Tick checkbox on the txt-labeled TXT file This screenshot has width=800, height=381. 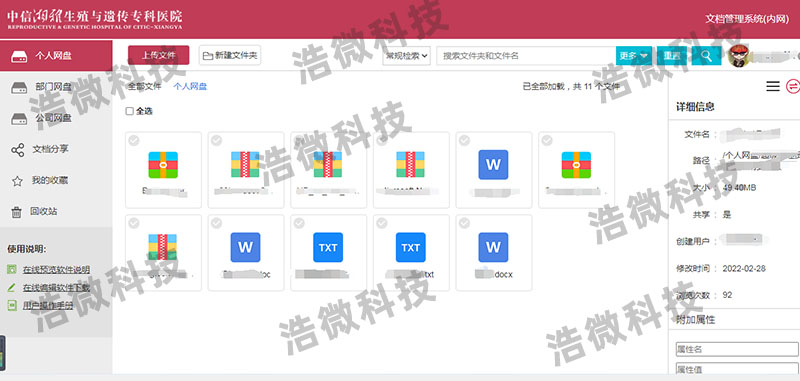tap(382, 223)
